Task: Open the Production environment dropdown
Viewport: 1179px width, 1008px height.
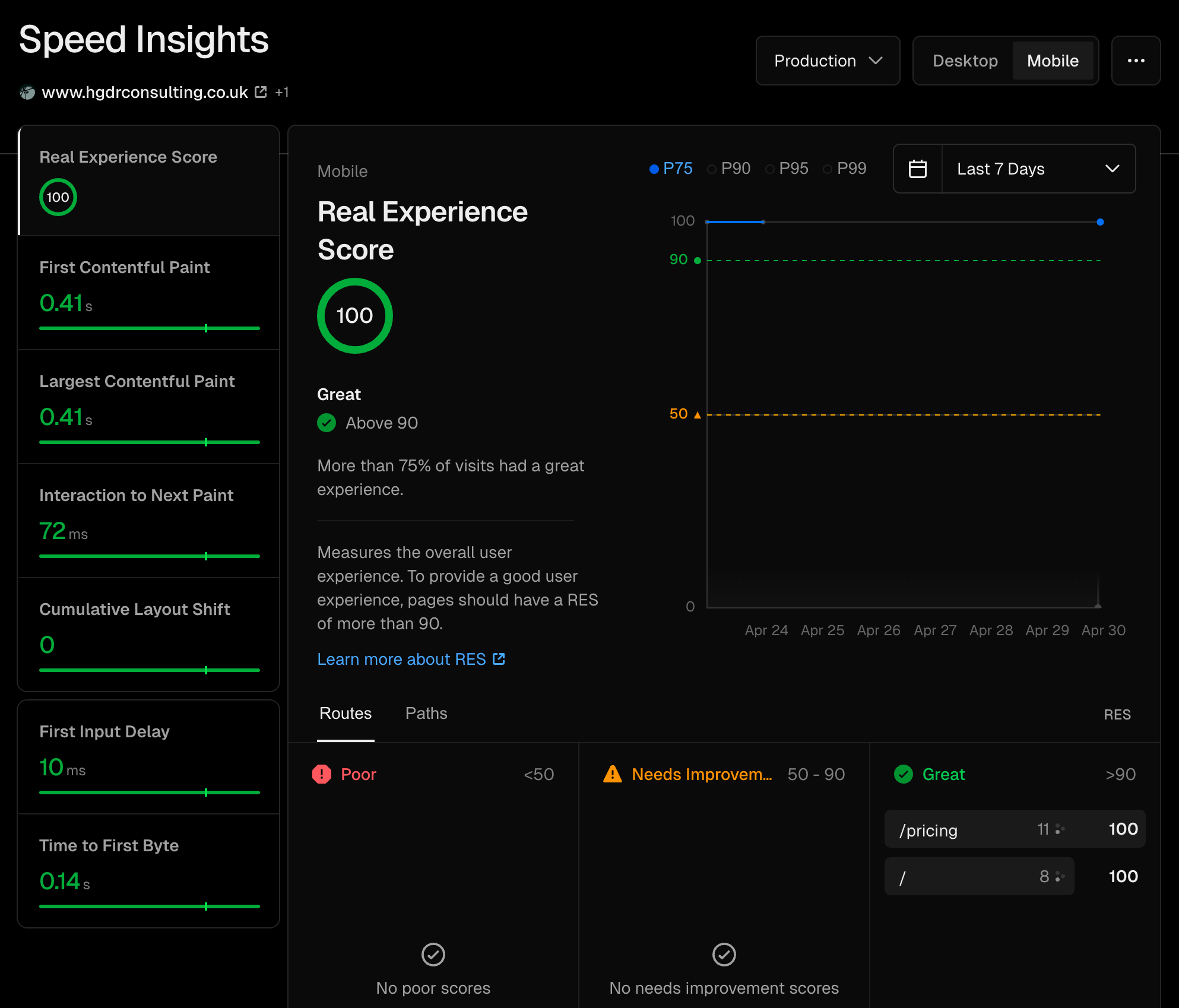Action: pyautogui.click(x=828, y=61)
